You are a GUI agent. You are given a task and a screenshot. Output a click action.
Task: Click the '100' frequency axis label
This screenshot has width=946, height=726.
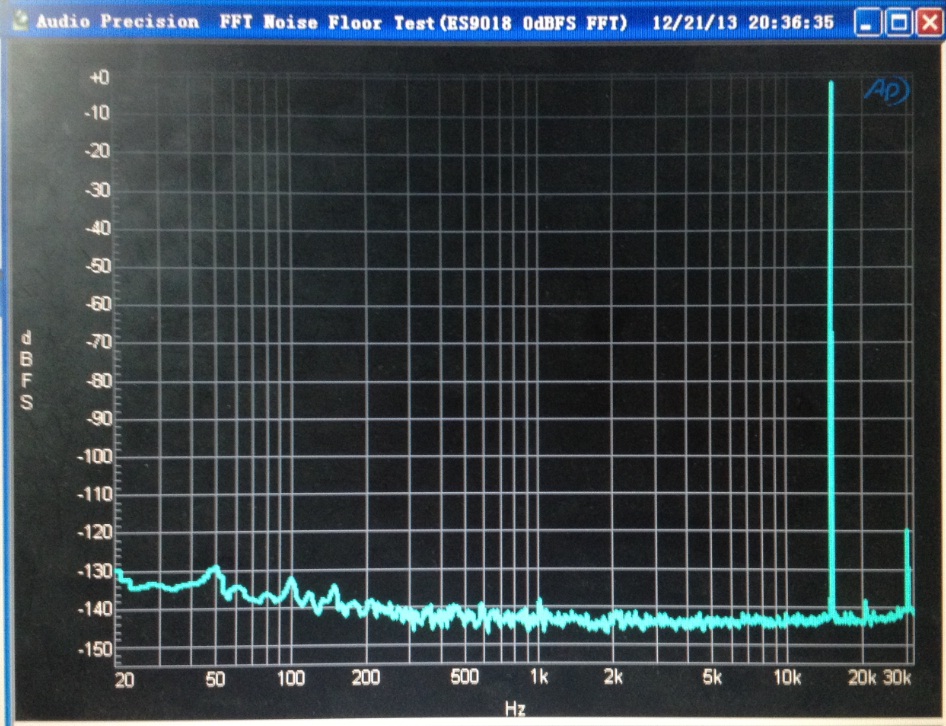(x=290, y=678)
